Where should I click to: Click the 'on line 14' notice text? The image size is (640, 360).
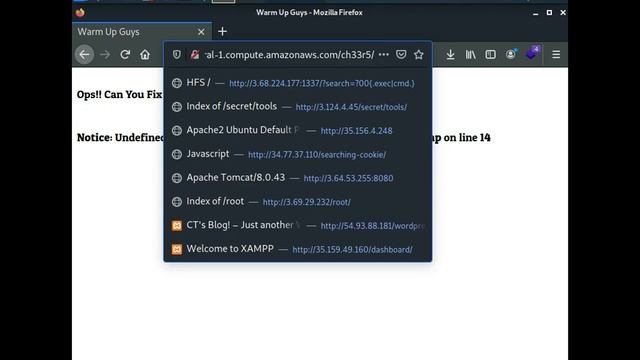click(x=467, y=138)
